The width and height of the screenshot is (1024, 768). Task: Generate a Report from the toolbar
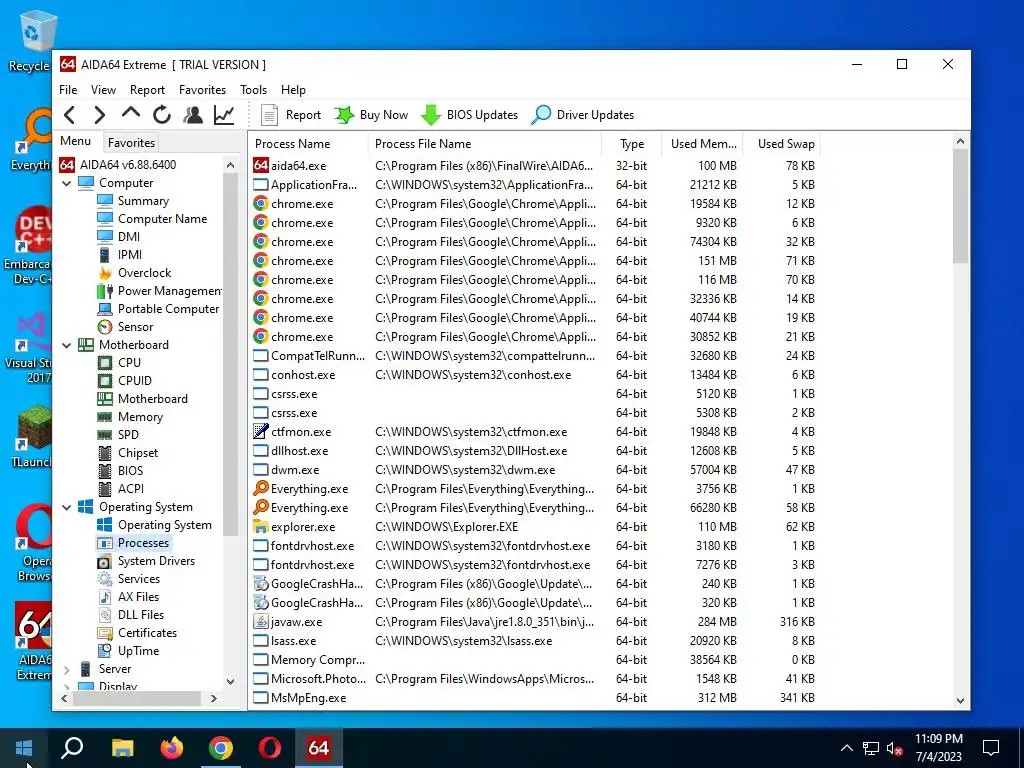tap(291, 115)
